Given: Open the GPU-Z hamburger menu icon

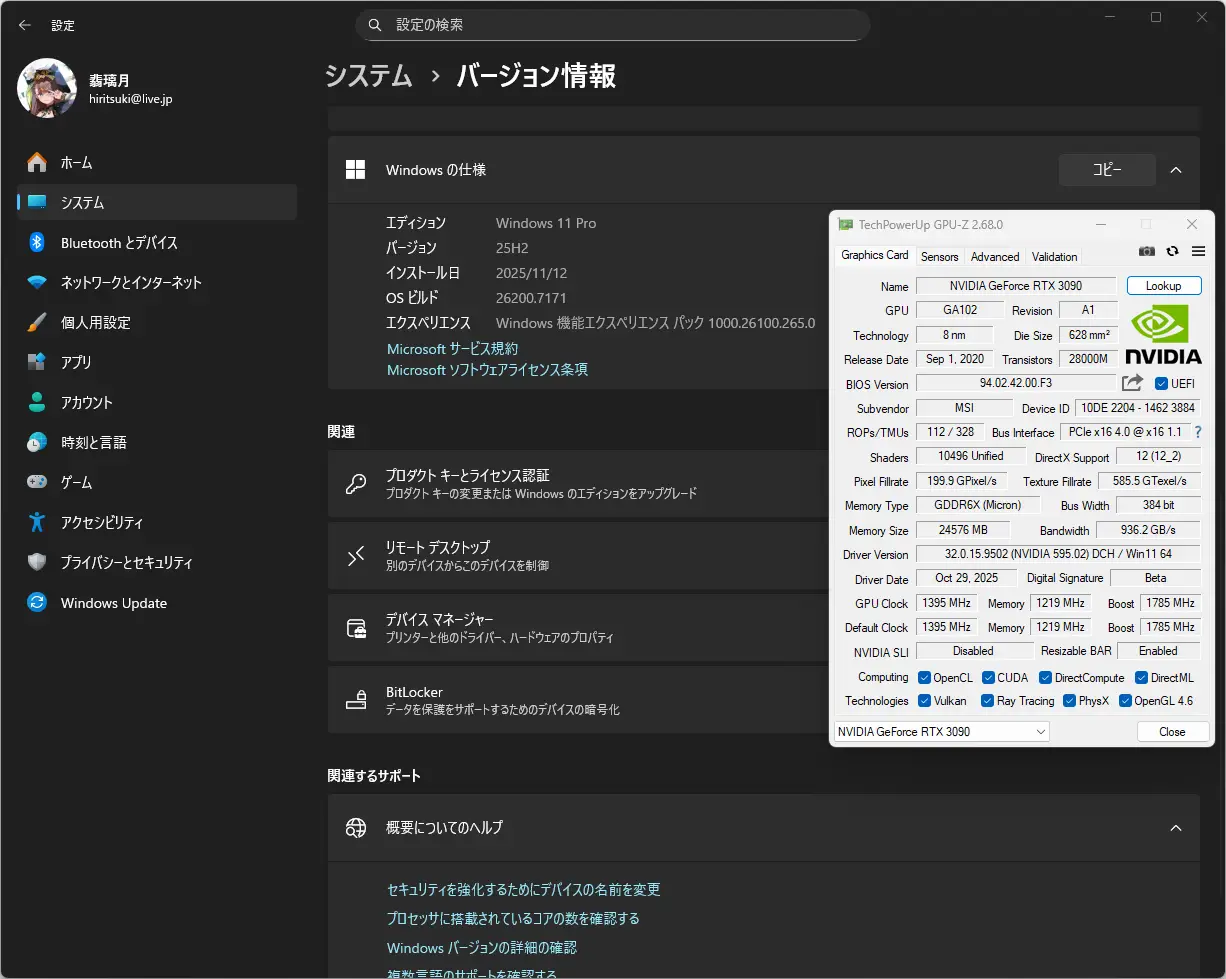Looking at the screenshot, I should point(1198,251).
